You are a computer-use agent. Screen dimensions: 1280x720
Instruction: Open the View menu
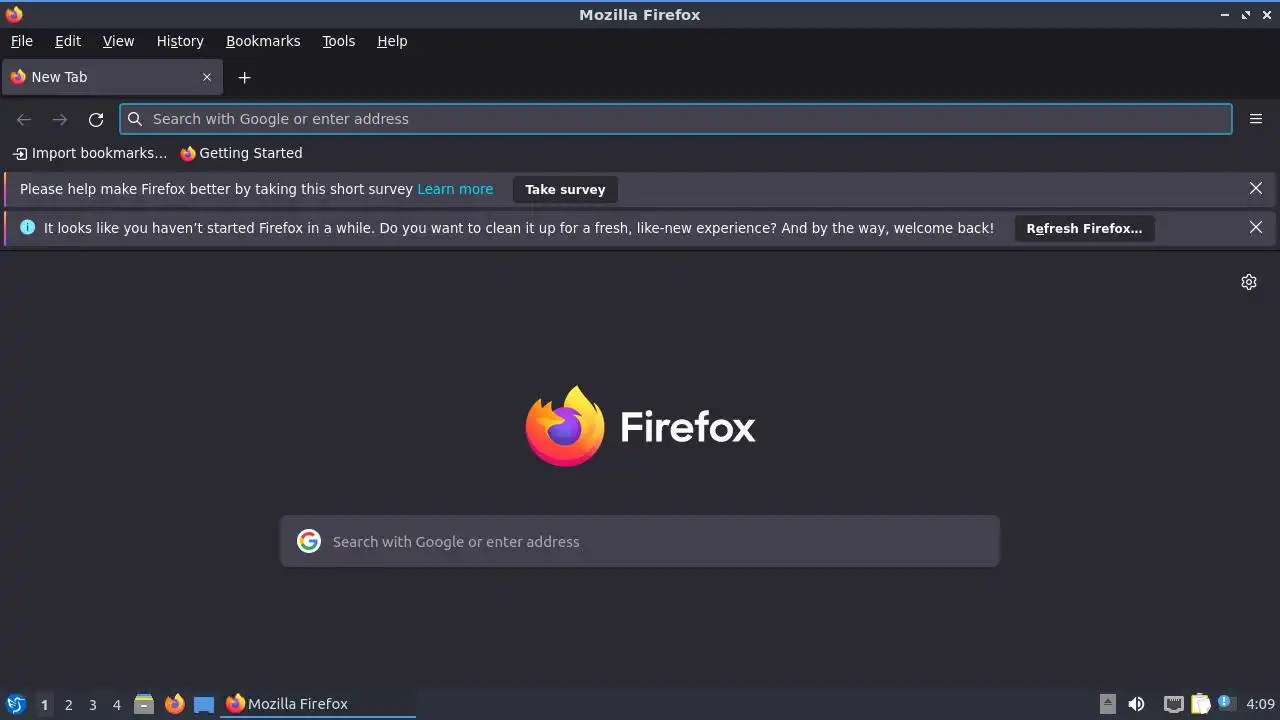point(118,41)
